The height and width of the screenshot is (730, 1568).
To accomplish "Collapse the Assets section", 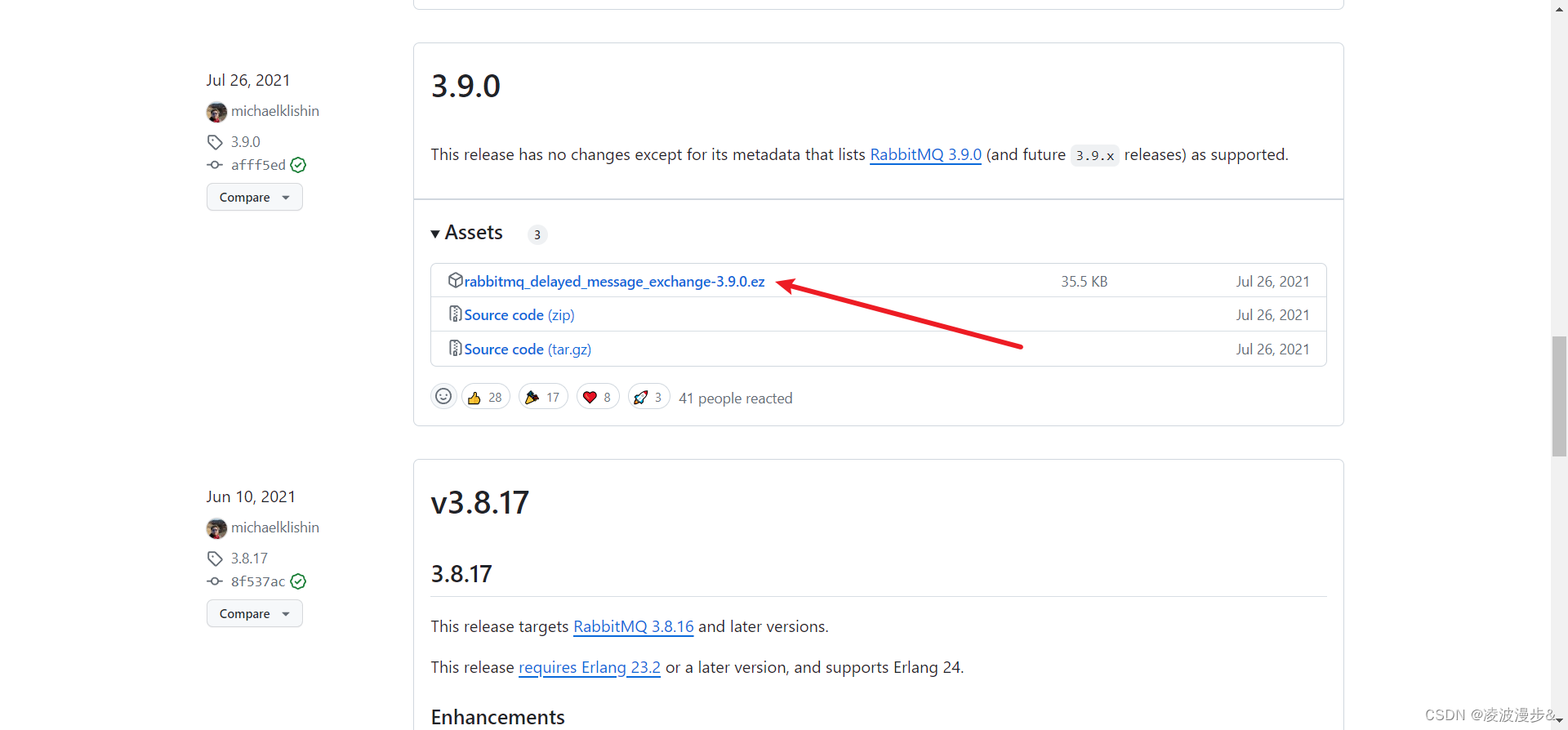I will point(467,233).
